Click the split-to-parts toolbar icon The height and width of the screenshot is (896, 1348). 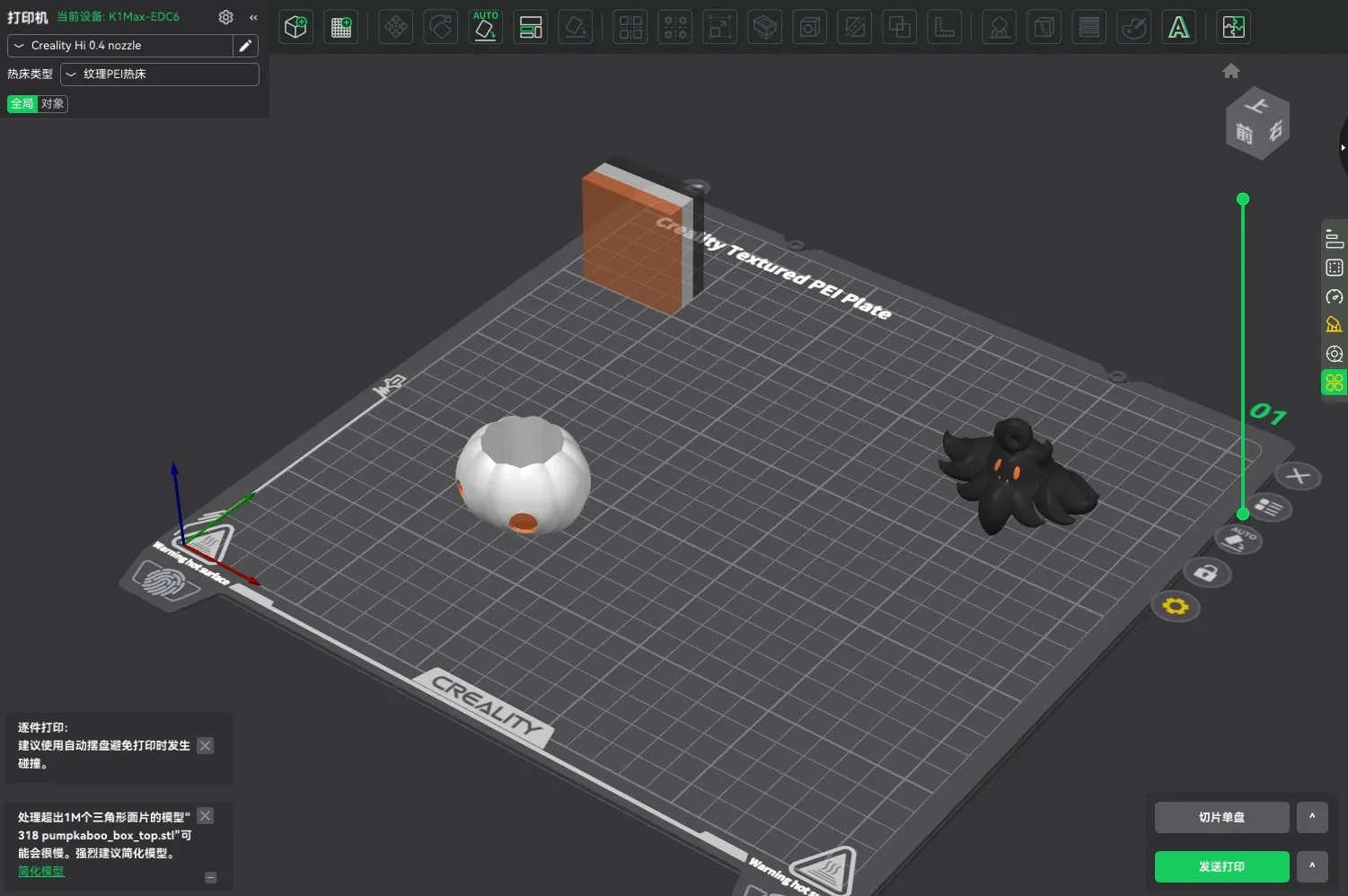pos(675,27)
